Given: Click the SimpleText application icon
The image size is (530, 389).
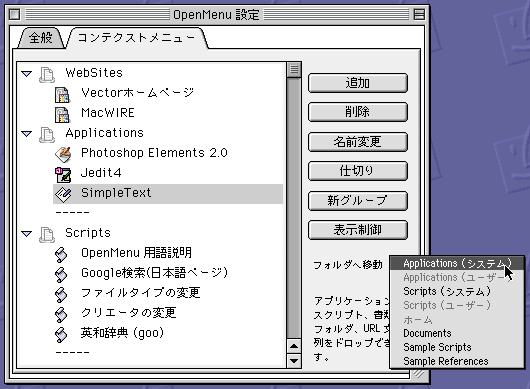Looking at the screenshot, I should click(63, 194).
